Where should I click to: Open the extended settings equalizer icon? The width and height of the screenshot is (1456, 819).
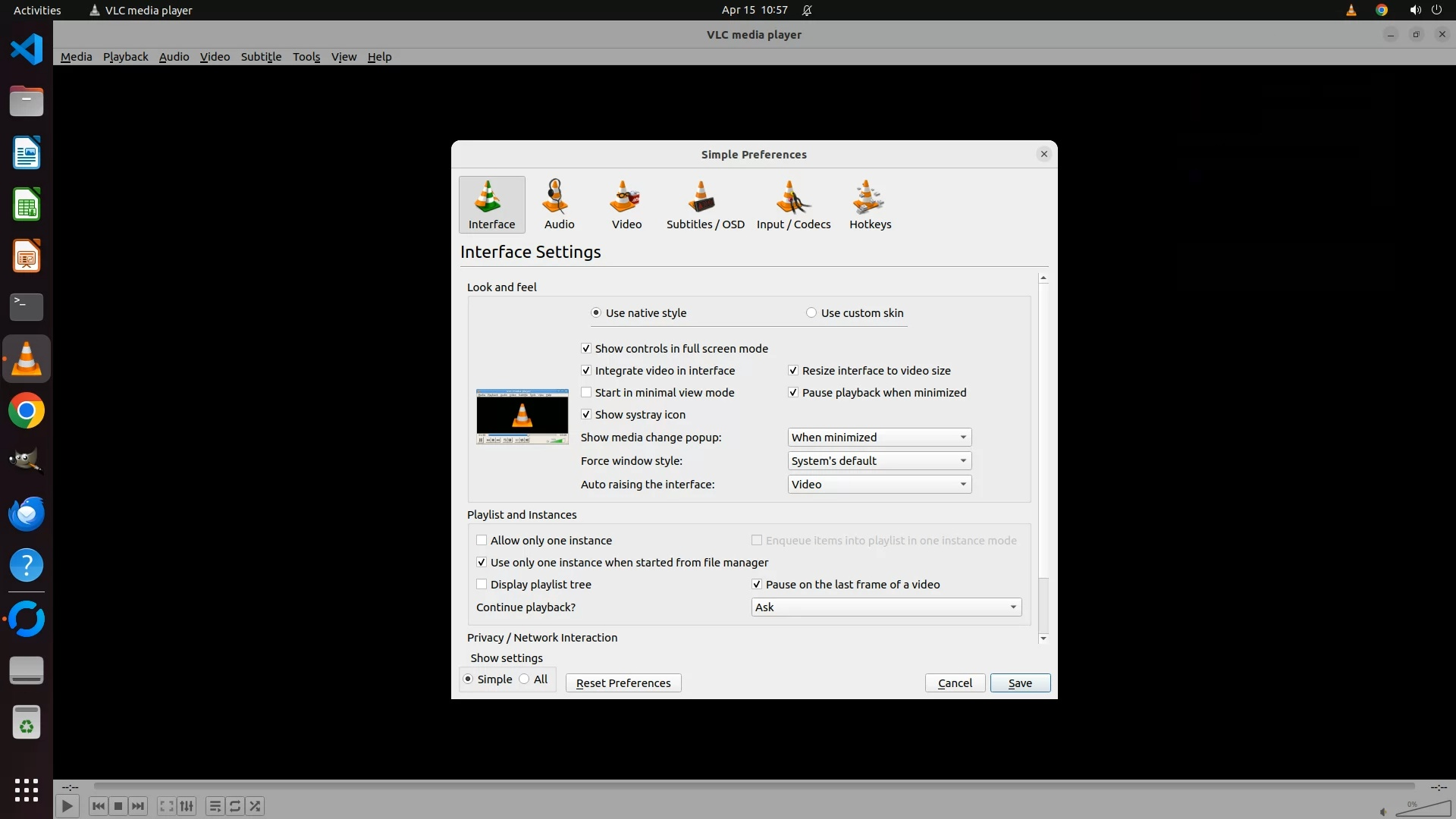click(x=187, y=806)
